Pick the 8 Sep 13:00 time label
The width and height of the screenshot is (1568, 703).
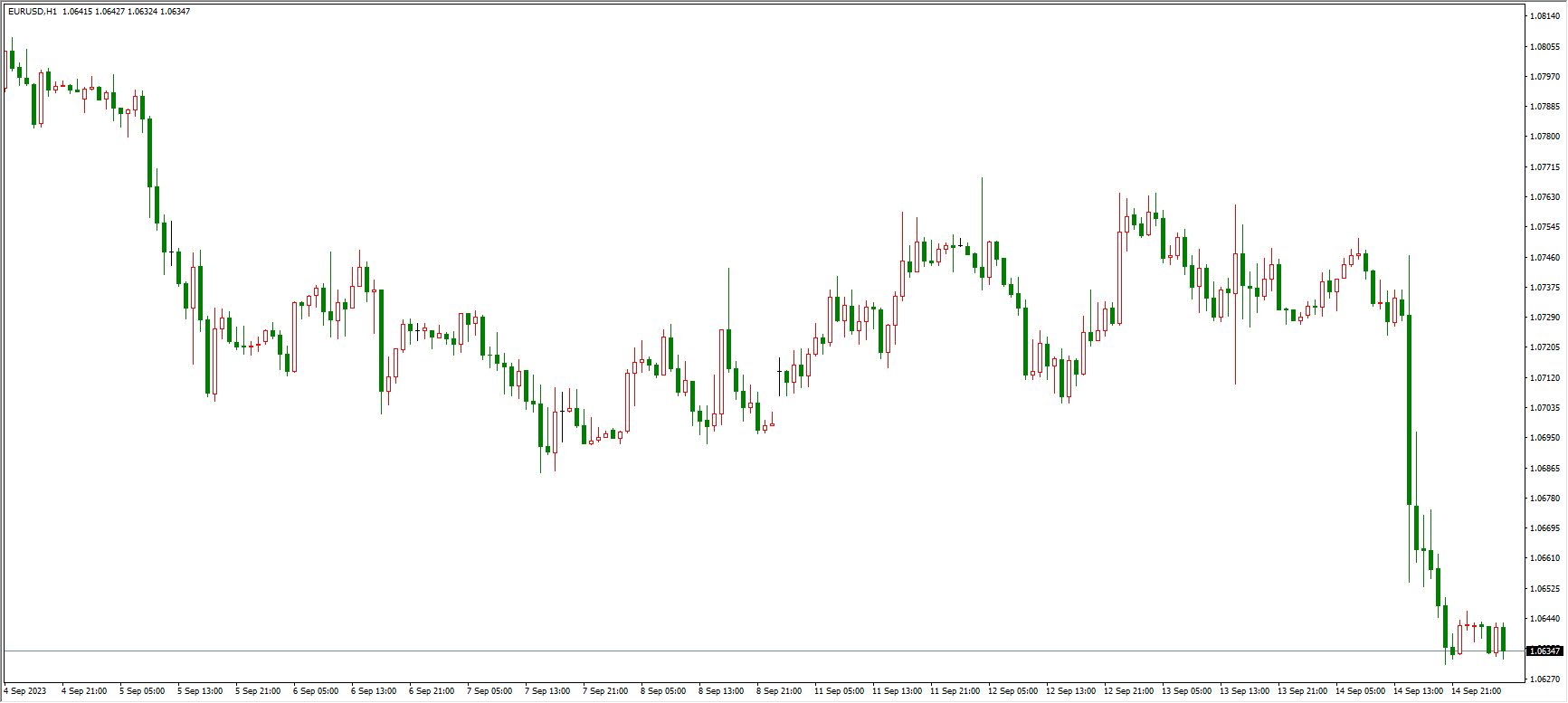(x=721, y=691)
